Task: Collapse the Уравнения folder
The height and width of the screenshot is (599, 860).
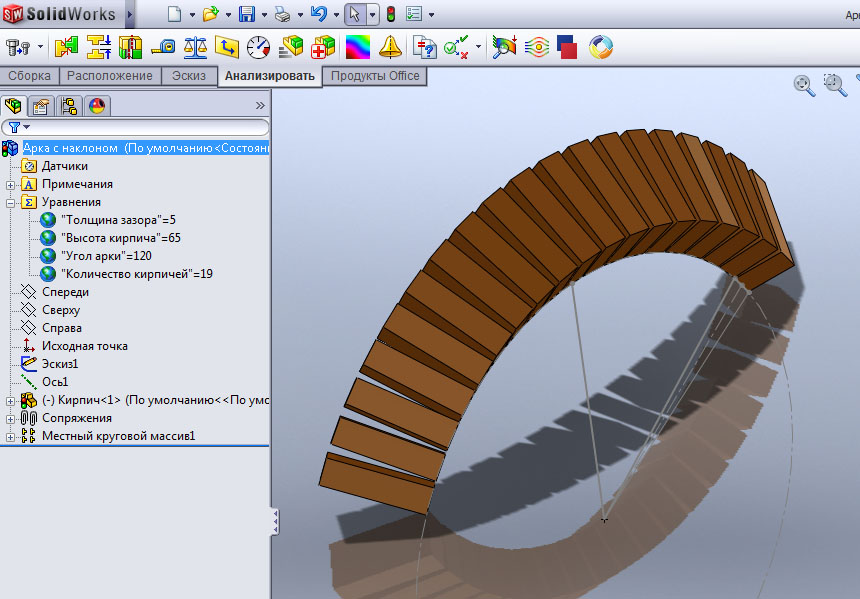Action: coord(11,202)
